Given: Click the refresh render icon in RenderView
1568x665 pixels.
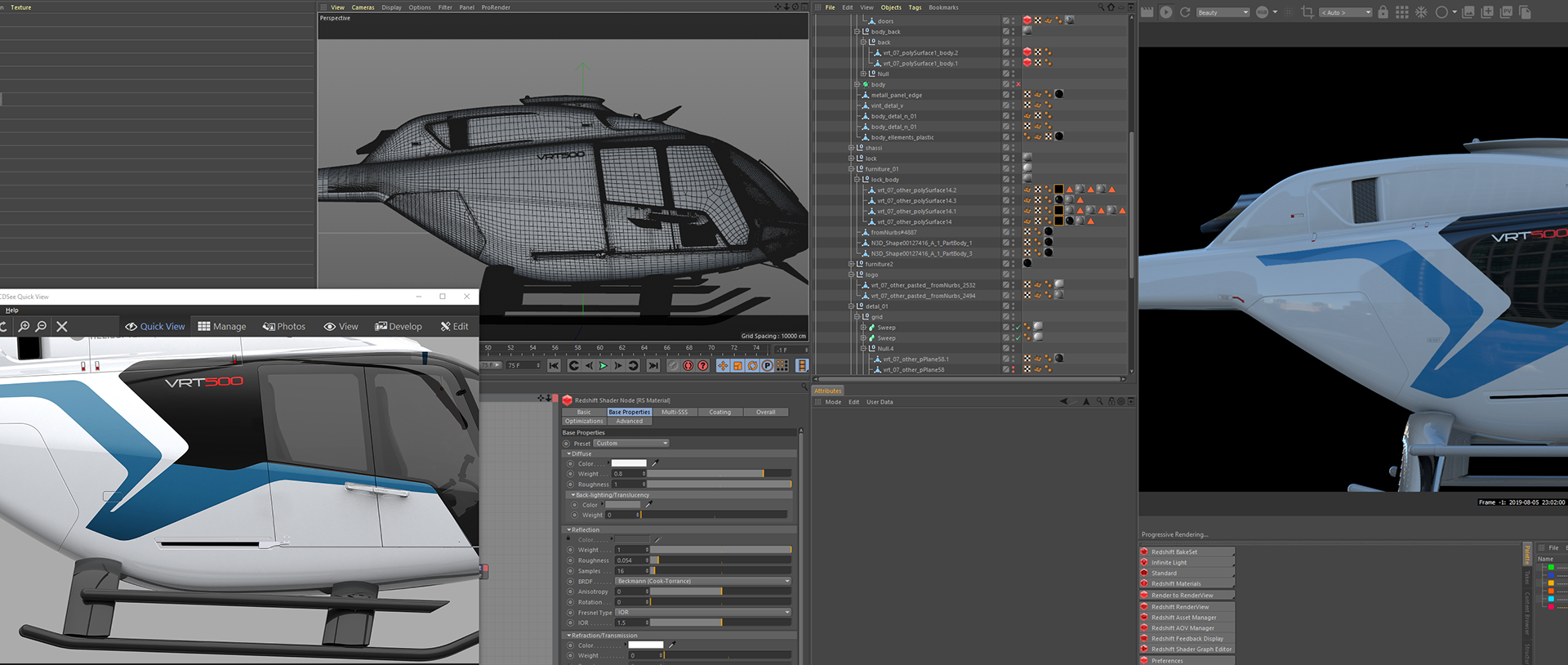Looking at the screenshot, I should [x=1185, y=12].
